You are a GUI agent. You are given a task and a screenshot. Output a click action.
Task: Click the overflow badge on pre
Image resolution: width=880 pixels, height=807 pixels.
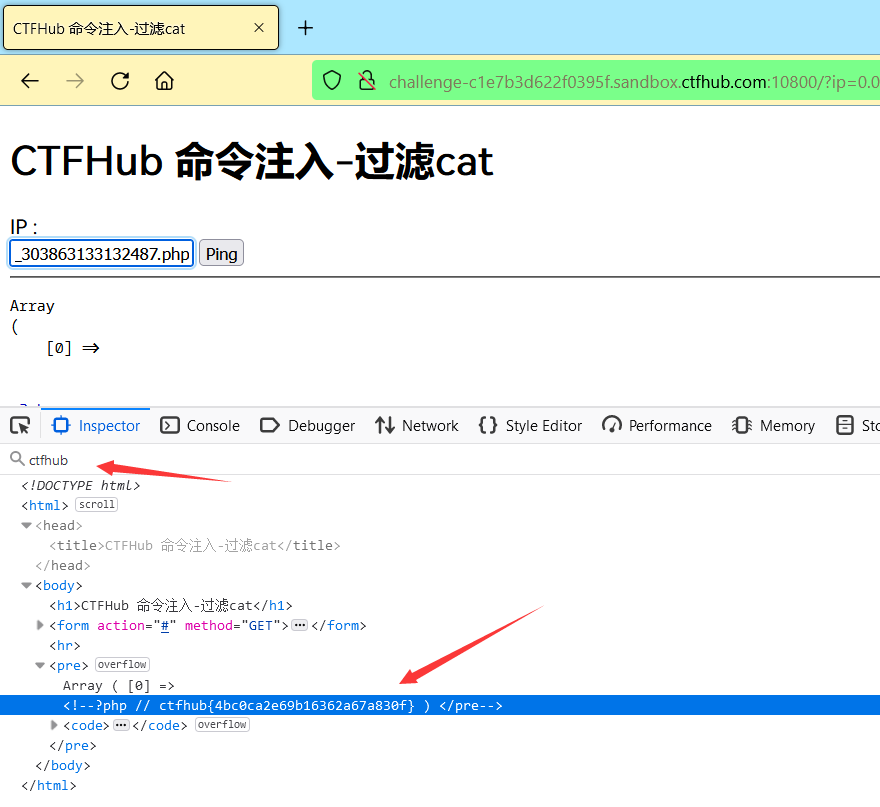pyautogui.click(x=122, y=664)
